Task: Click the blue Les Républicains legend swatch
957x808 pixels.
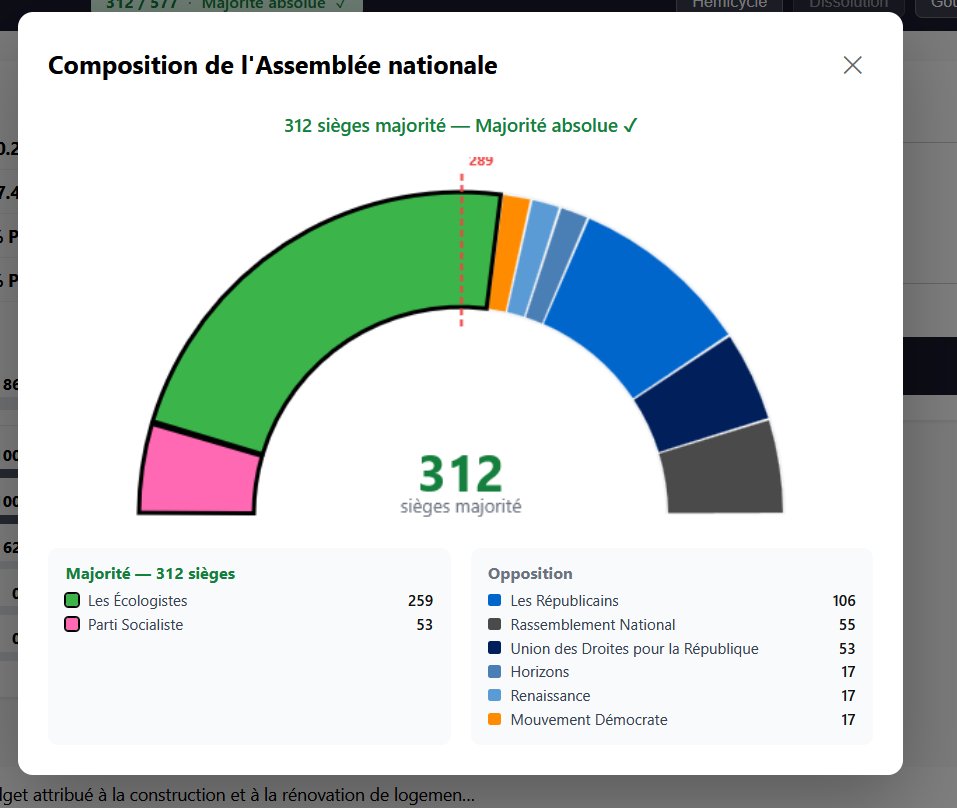Action: [x=494, y=601]
